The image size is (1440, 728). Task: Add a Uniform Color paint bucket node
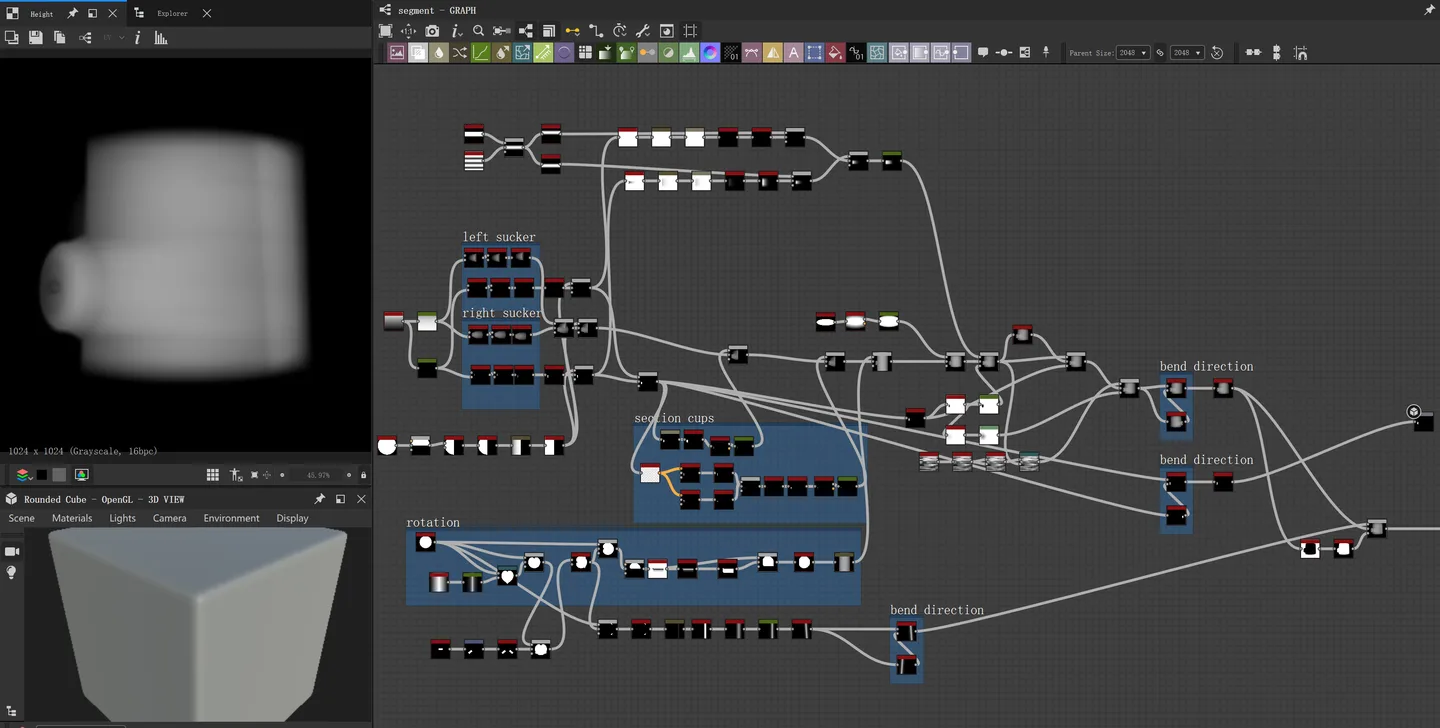835,53
